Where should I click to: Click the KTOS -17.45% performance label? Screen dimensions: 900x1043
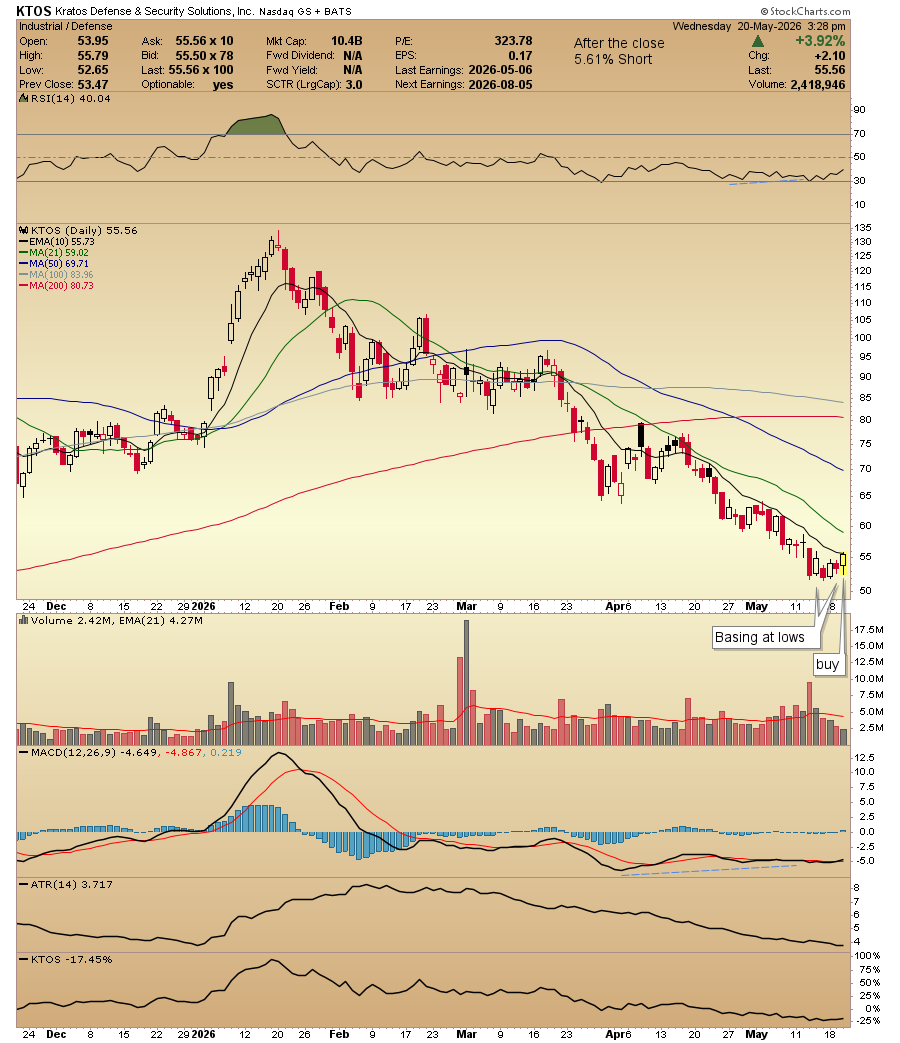coord(72,960)
